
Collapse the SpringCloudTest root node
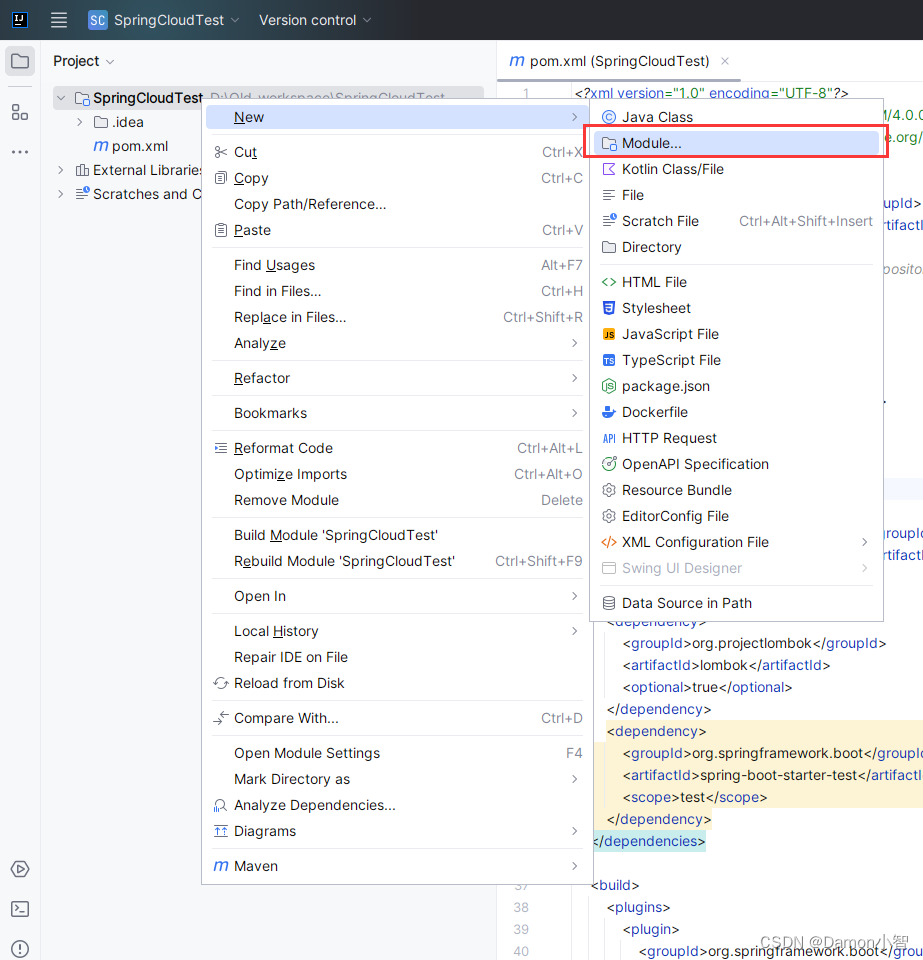61,98
